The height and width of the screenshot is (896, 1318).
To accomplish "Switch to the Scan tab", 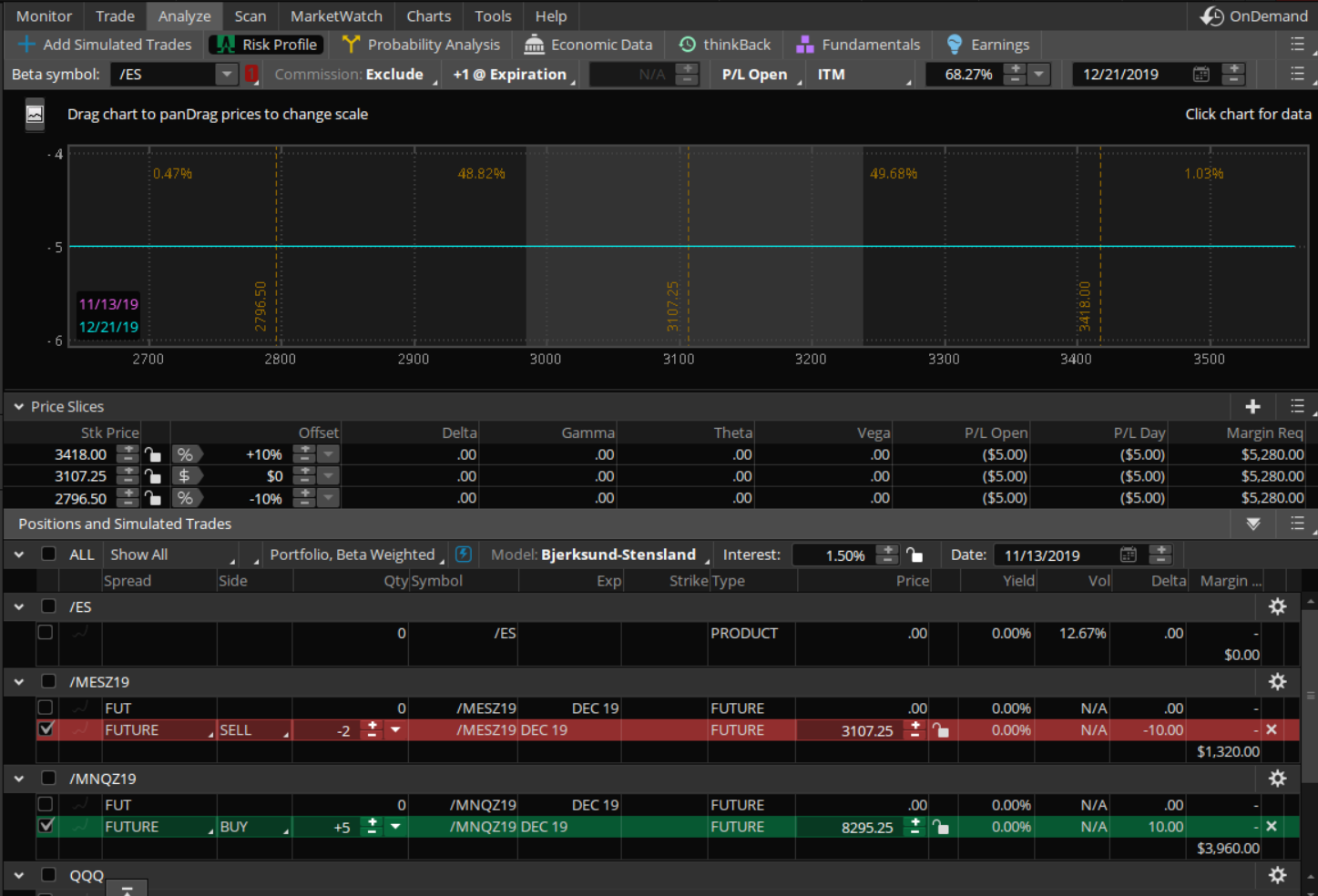I will click(250, 16).
